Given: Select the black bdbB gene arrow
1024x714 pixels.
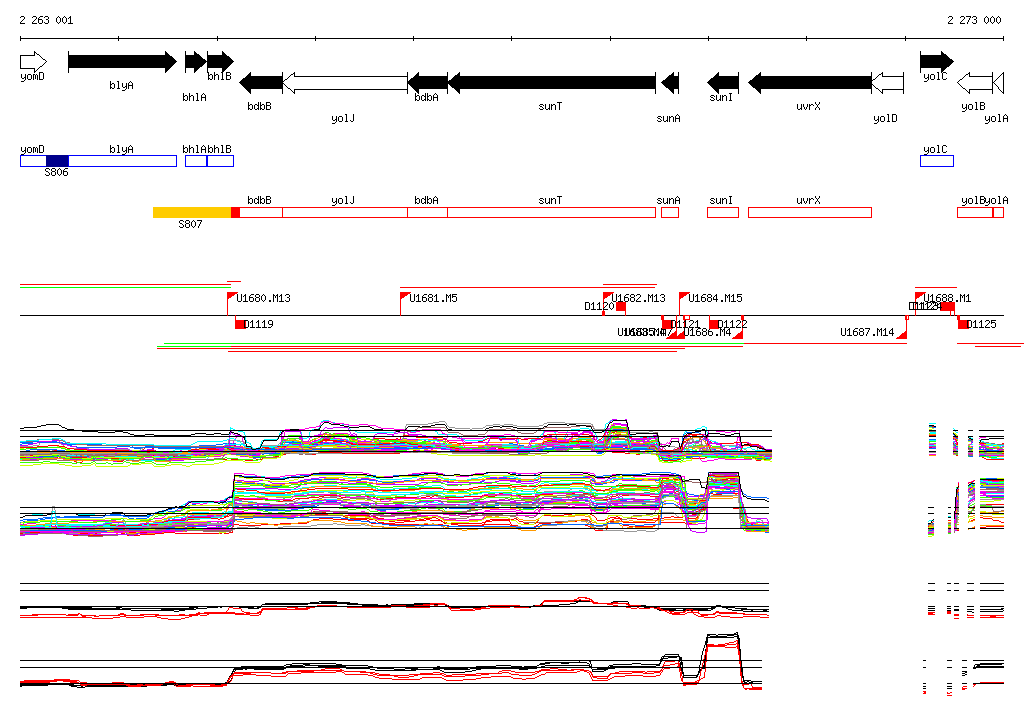Looking at the screenshot, I should tap(261, 82).
